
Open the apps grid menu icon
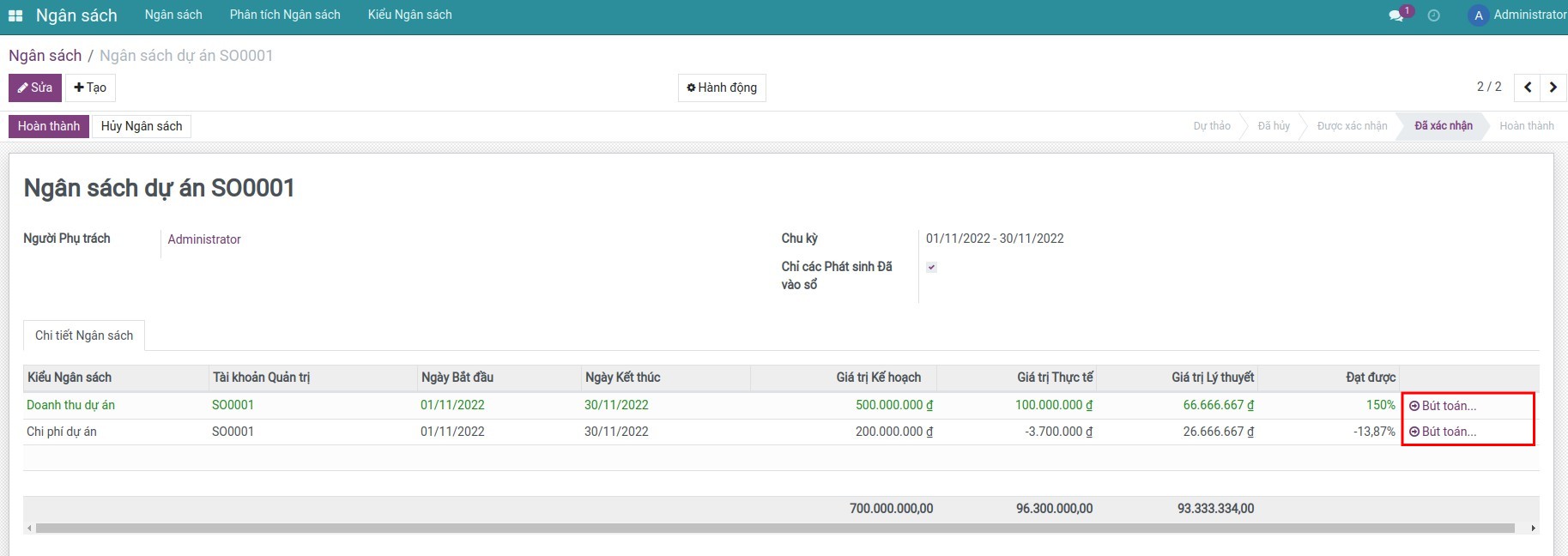15,15
